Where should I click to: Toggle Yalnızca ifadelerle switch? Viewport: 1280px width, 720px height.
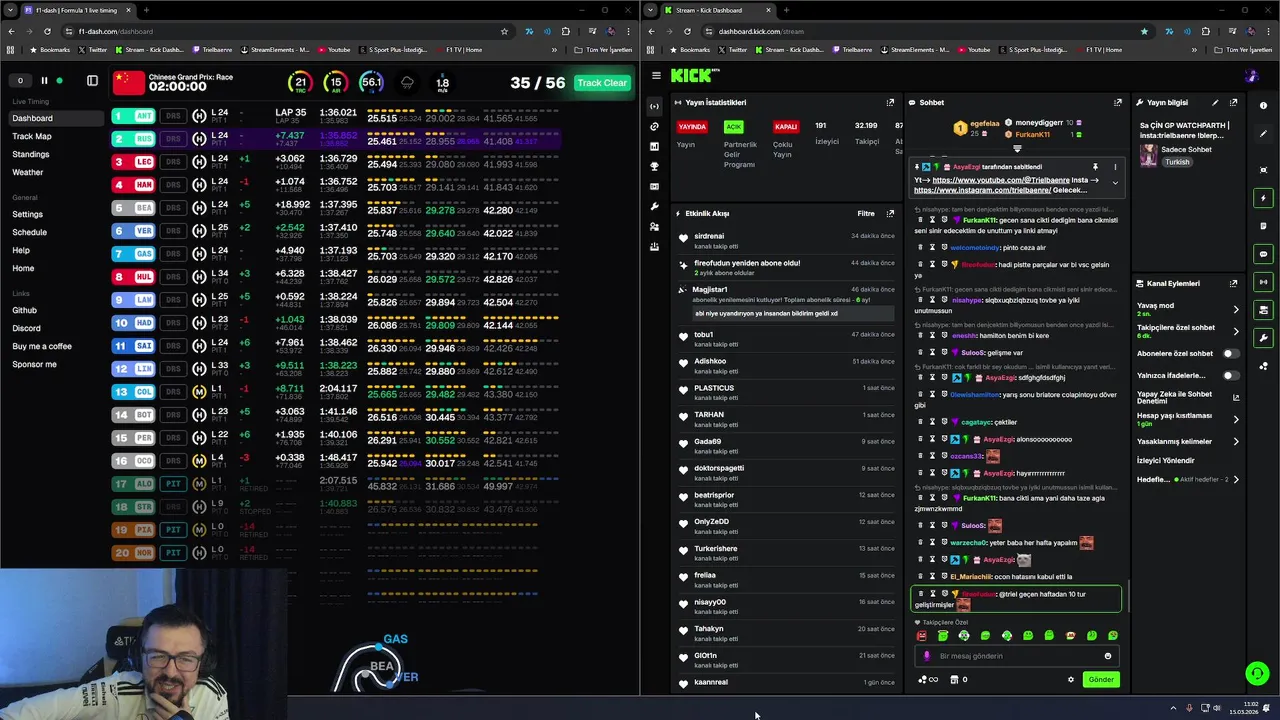[x=1230, y=375]
